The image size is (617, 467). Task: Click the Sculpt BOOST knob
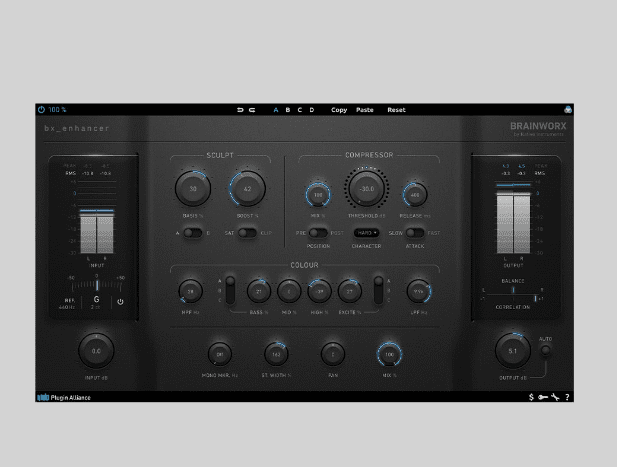click(x=247, y=188)
